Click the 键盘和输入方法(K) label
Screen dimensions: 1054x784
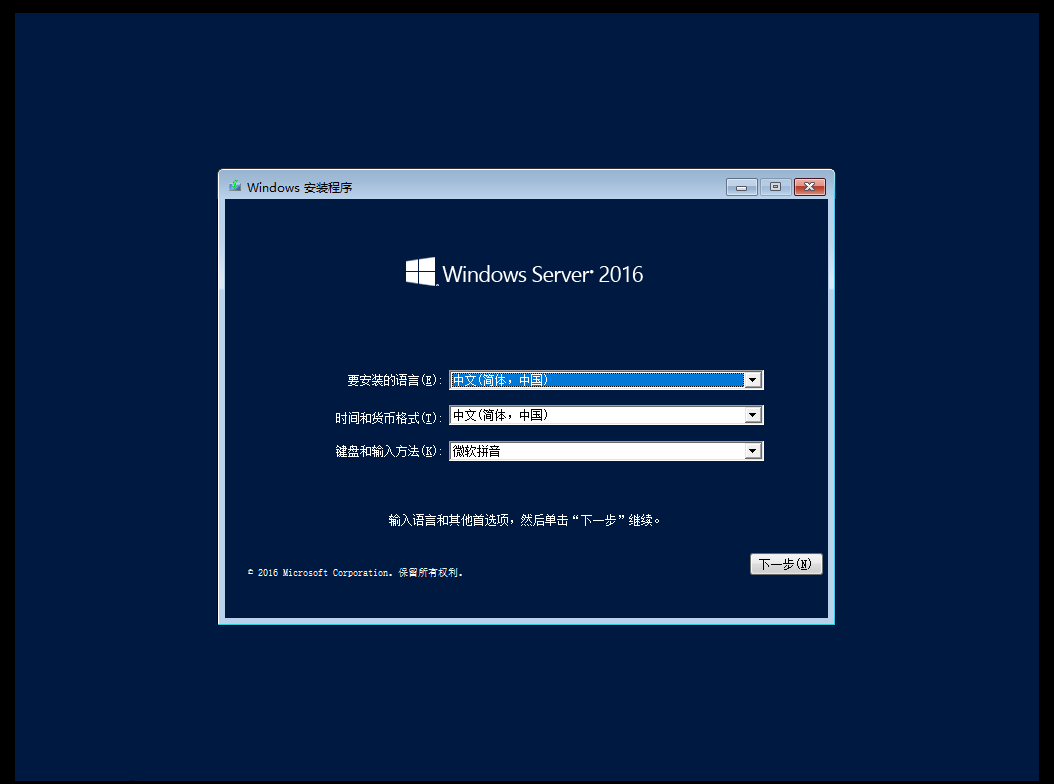tap(388, 451)
